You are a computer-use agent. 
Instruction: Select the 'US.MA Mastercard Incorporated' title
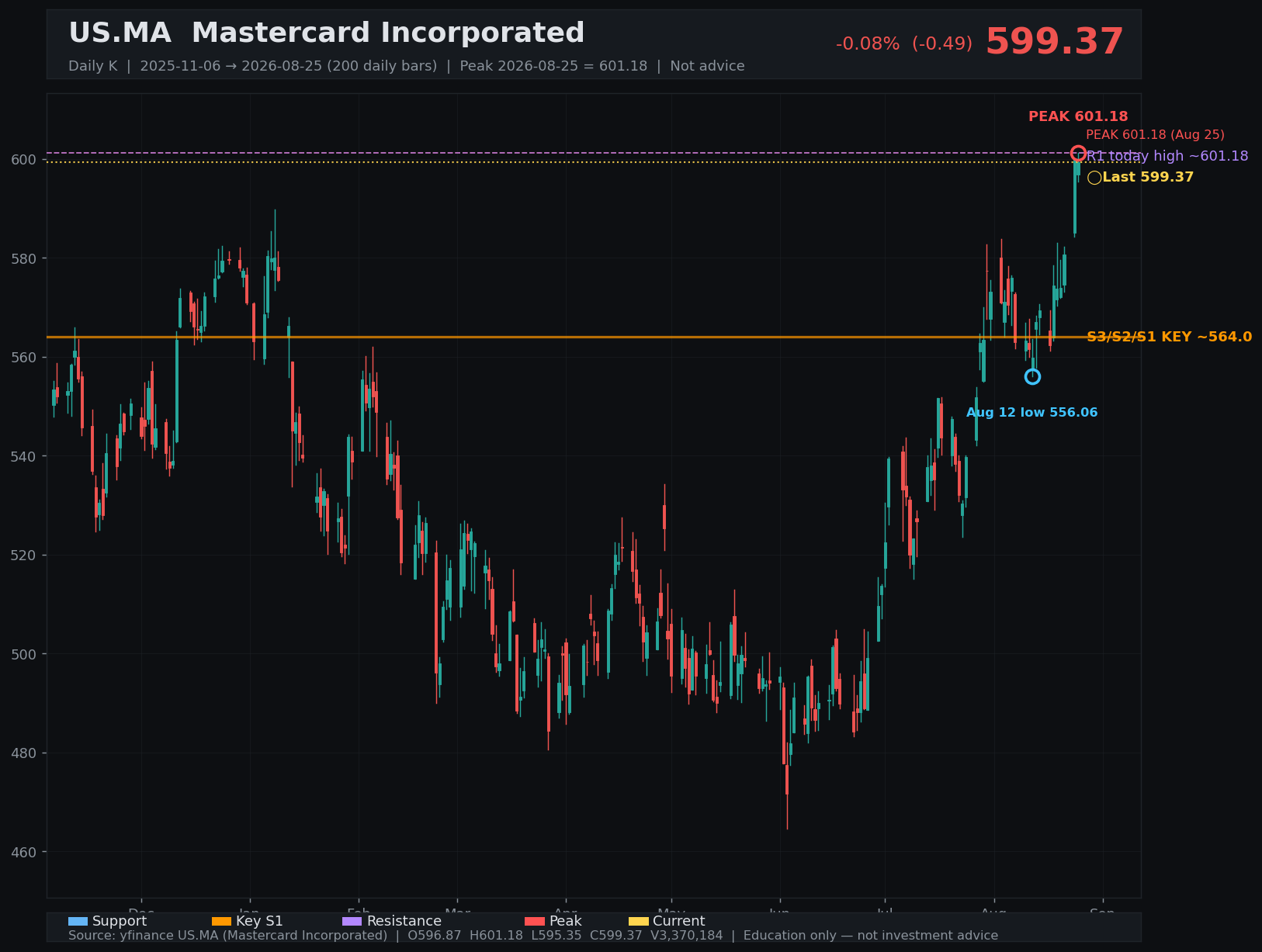327,33
